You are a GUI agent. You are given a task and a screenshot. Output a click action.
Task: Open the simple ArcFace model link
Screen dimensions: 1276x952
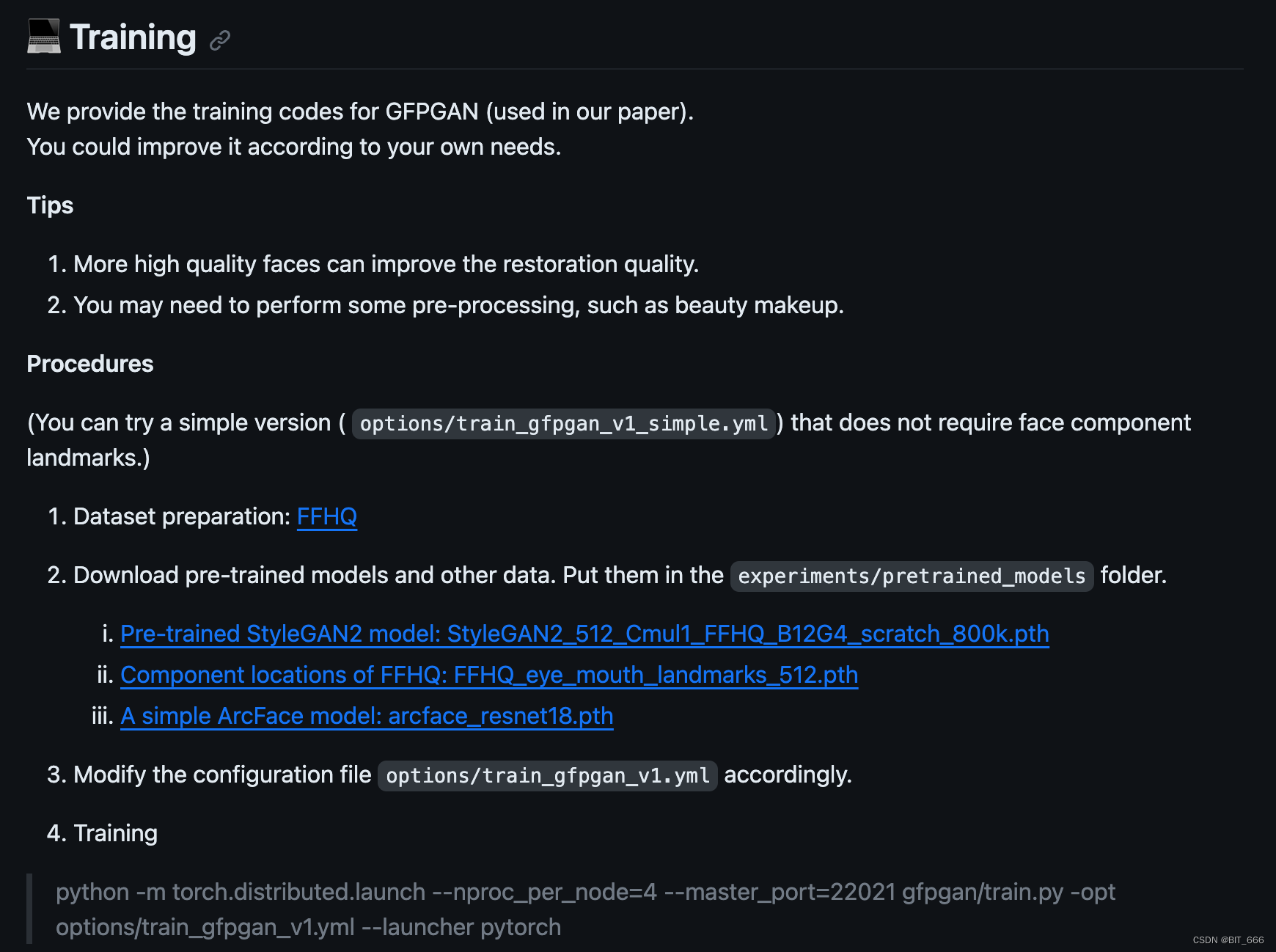pyautogui.click(x=366, y=716)
